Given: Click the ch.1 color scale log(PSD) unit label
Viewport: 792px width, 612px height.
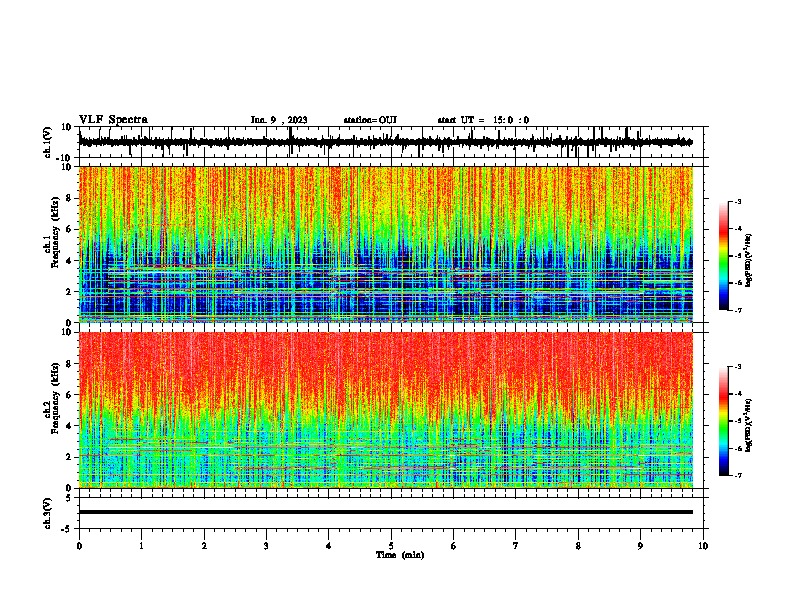Looking at the screenshot, I should point(749,261).
